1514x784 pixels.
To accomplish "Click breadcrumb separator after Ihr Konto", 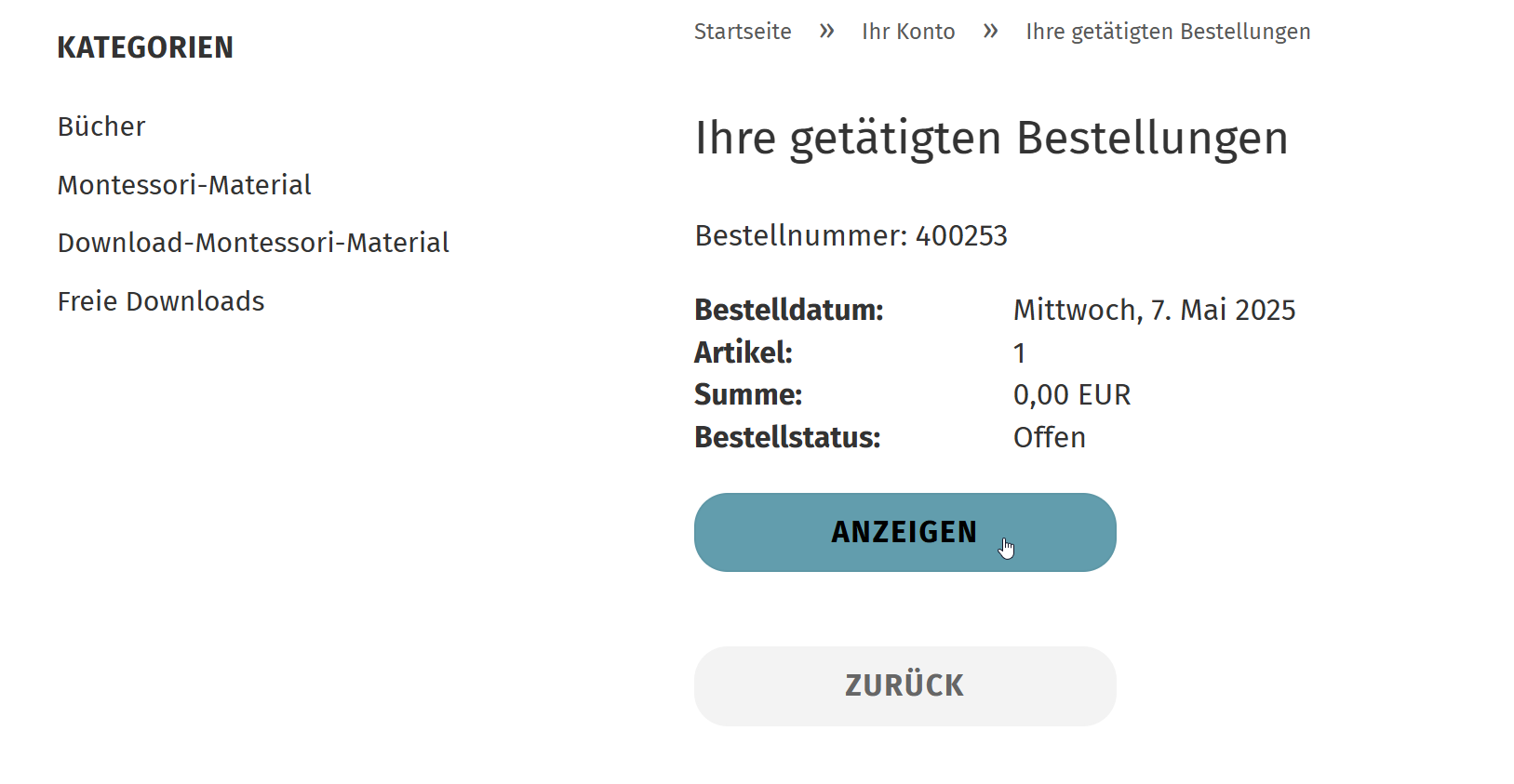I will tap(990, 32).
